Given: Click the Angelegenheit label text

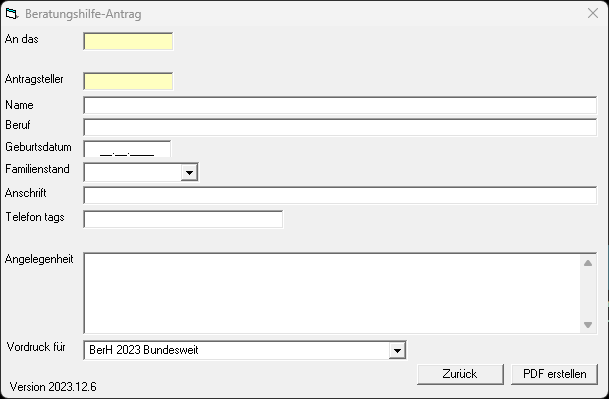Looking at the screenshot, I should [39, 260].
